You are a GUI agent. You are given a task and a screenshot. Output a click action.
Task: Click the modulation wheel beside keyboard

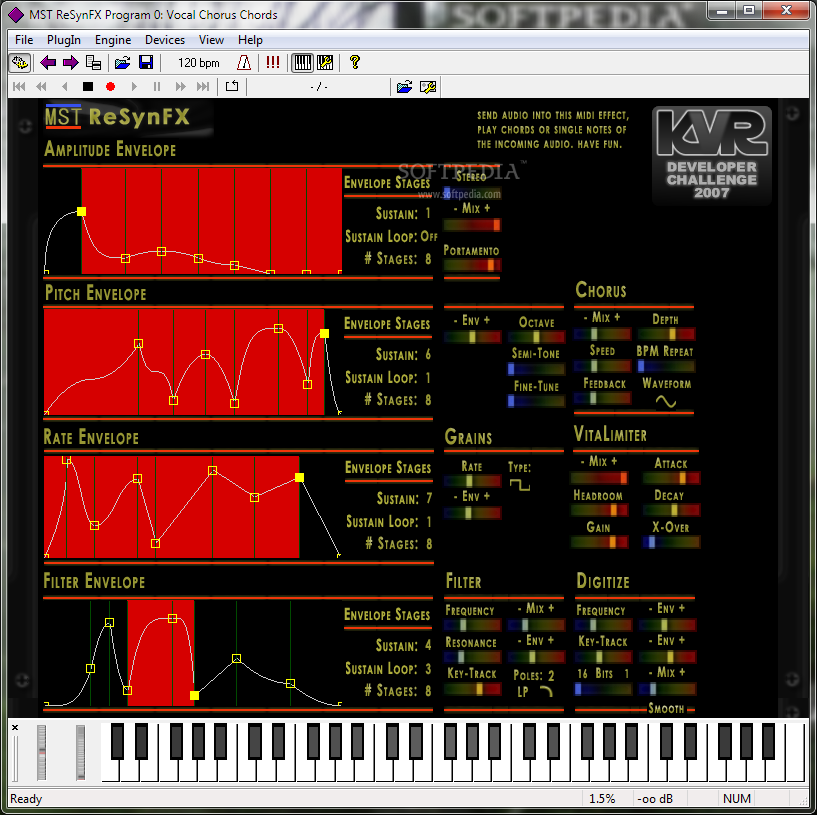click(x=80, y=752)
